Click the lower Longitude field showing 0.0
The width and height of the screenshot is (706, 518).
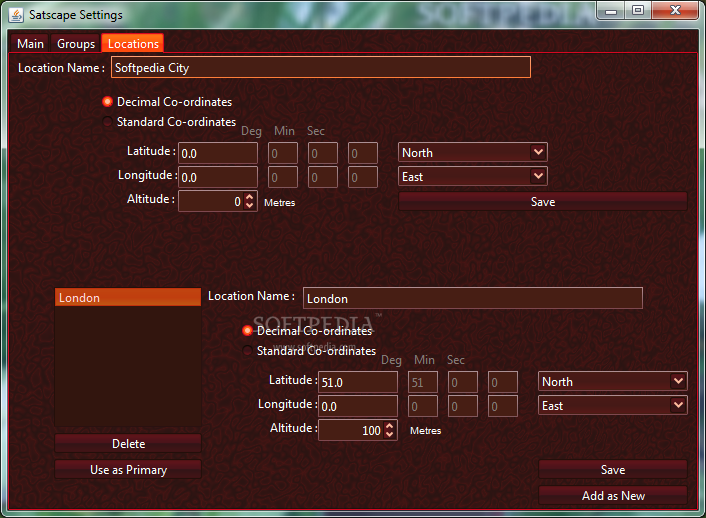click(358, 406)
